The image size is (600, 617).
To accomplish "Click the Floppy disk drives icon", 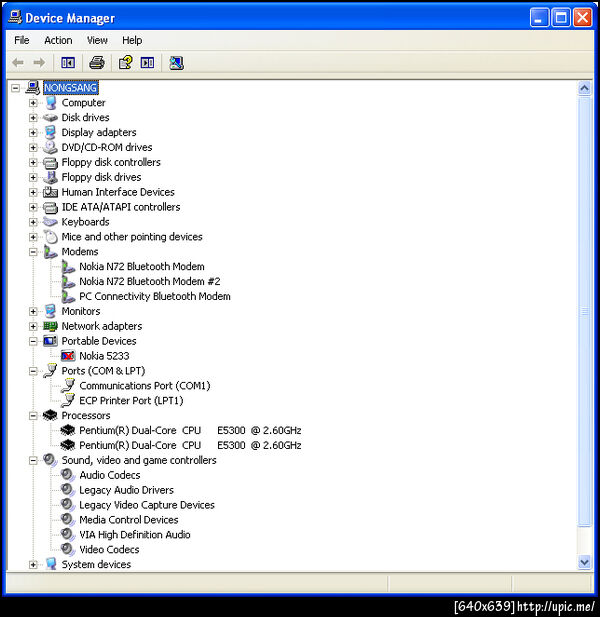I will pos(50,177).
